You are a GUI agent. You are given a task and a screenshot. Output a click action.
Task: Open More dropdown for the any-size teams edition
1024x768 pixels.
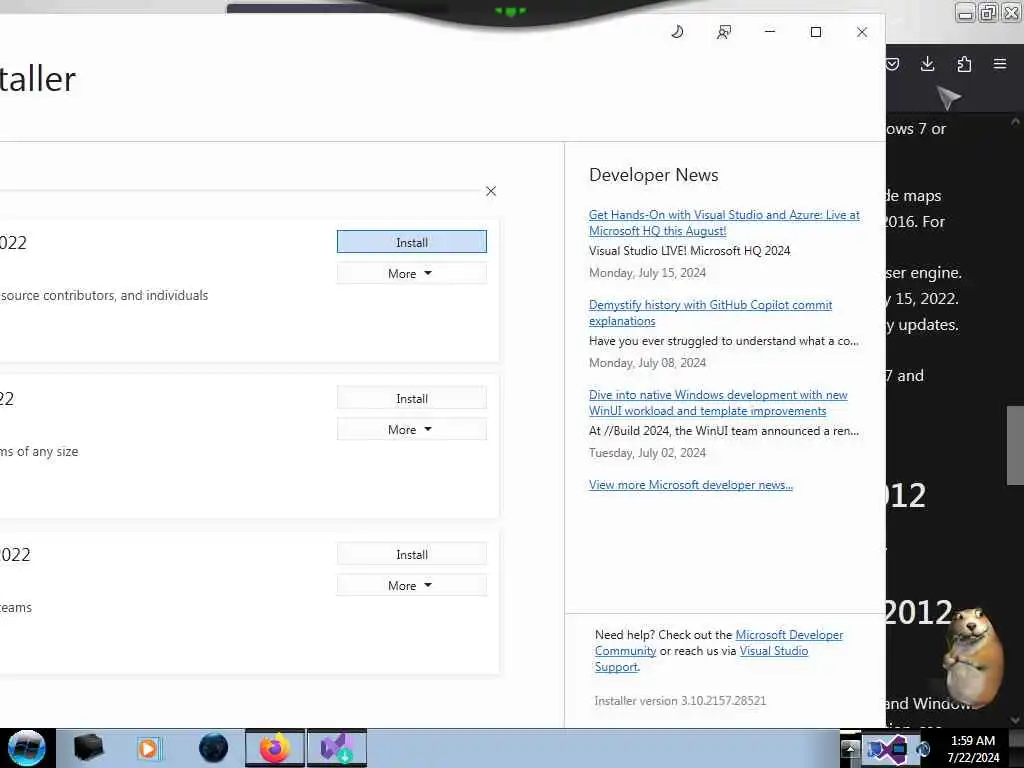click(x=411, y=429)
